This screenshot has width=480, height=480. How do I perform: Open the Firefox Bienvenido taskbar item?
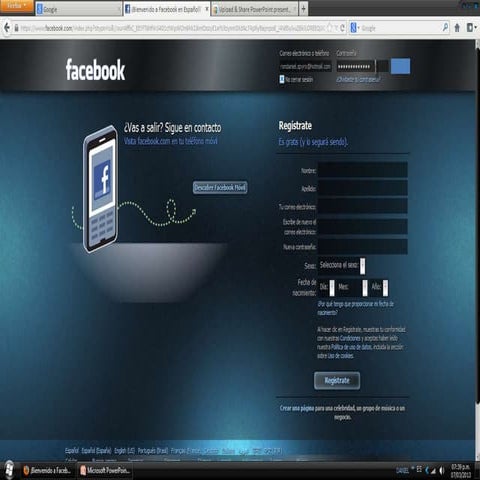[47, 470]
